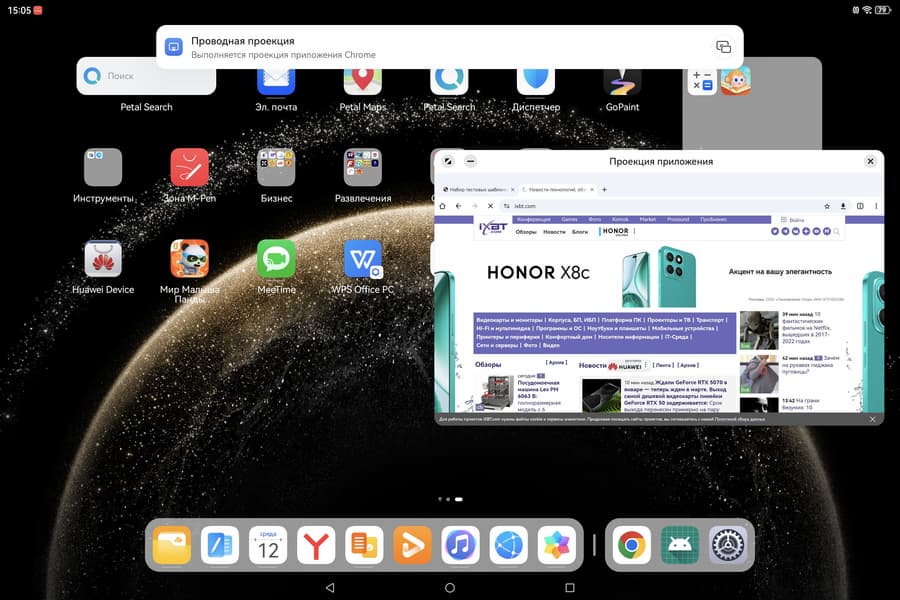
Task: Open the Эл. почта mail app
Action: pos(276,82)
